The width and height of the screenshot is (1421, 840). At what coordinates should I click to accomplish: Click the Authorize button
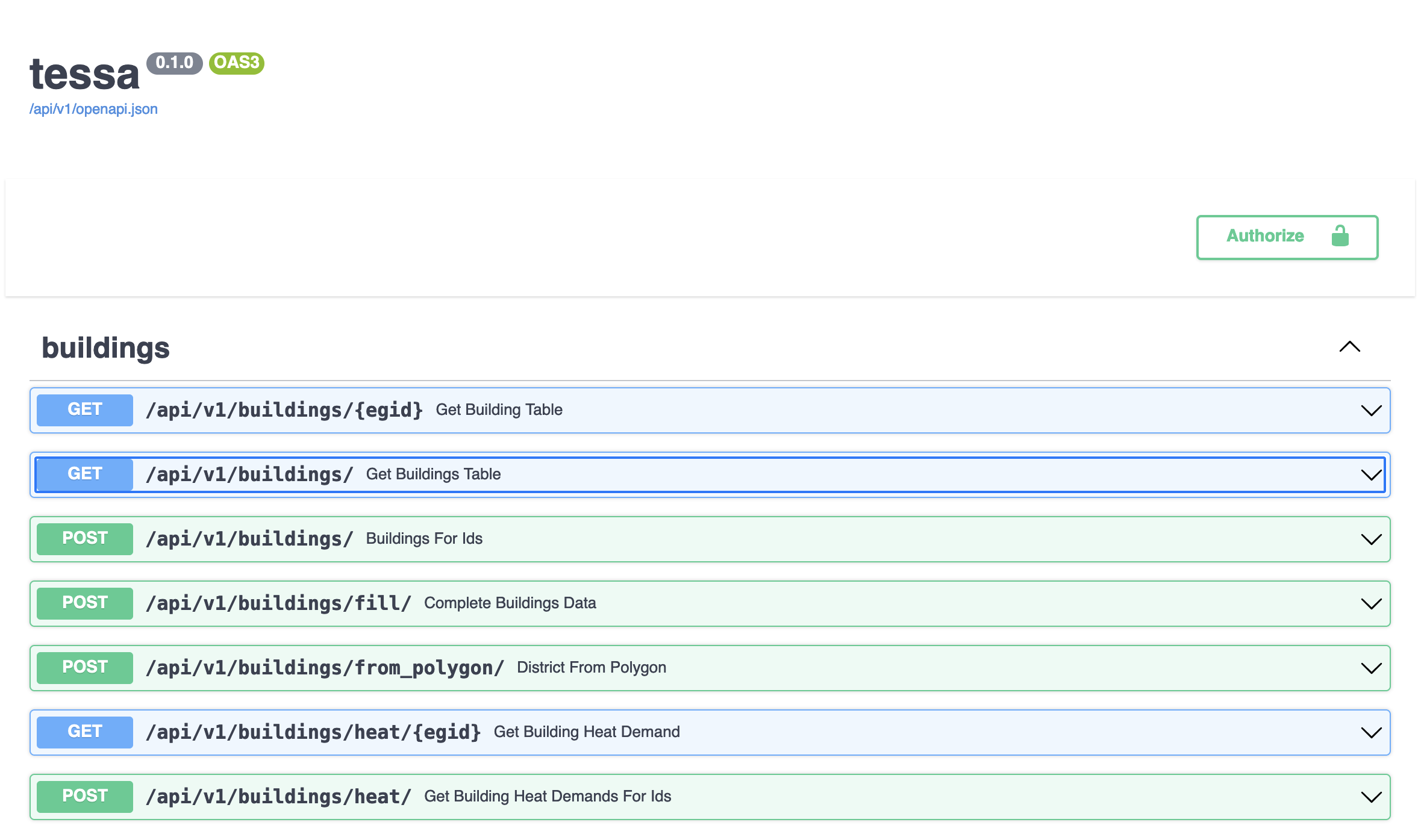1287,237
